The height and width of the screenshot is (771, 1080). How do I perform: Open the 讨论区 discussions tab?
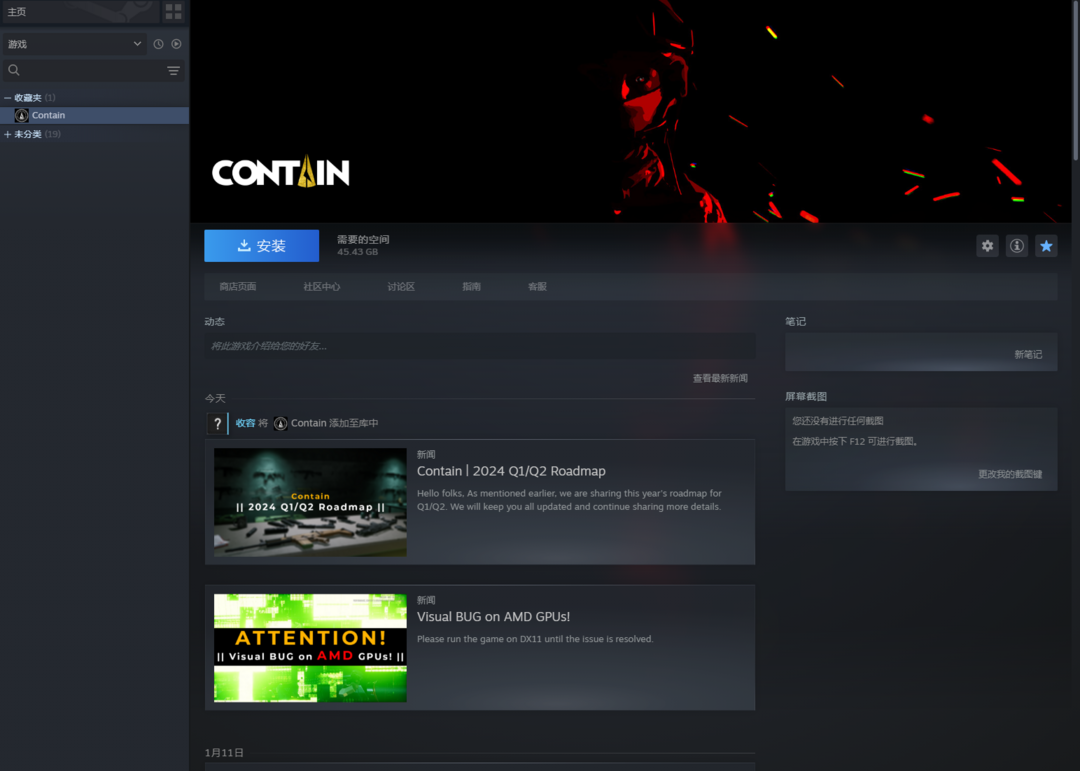click(401, 287)
